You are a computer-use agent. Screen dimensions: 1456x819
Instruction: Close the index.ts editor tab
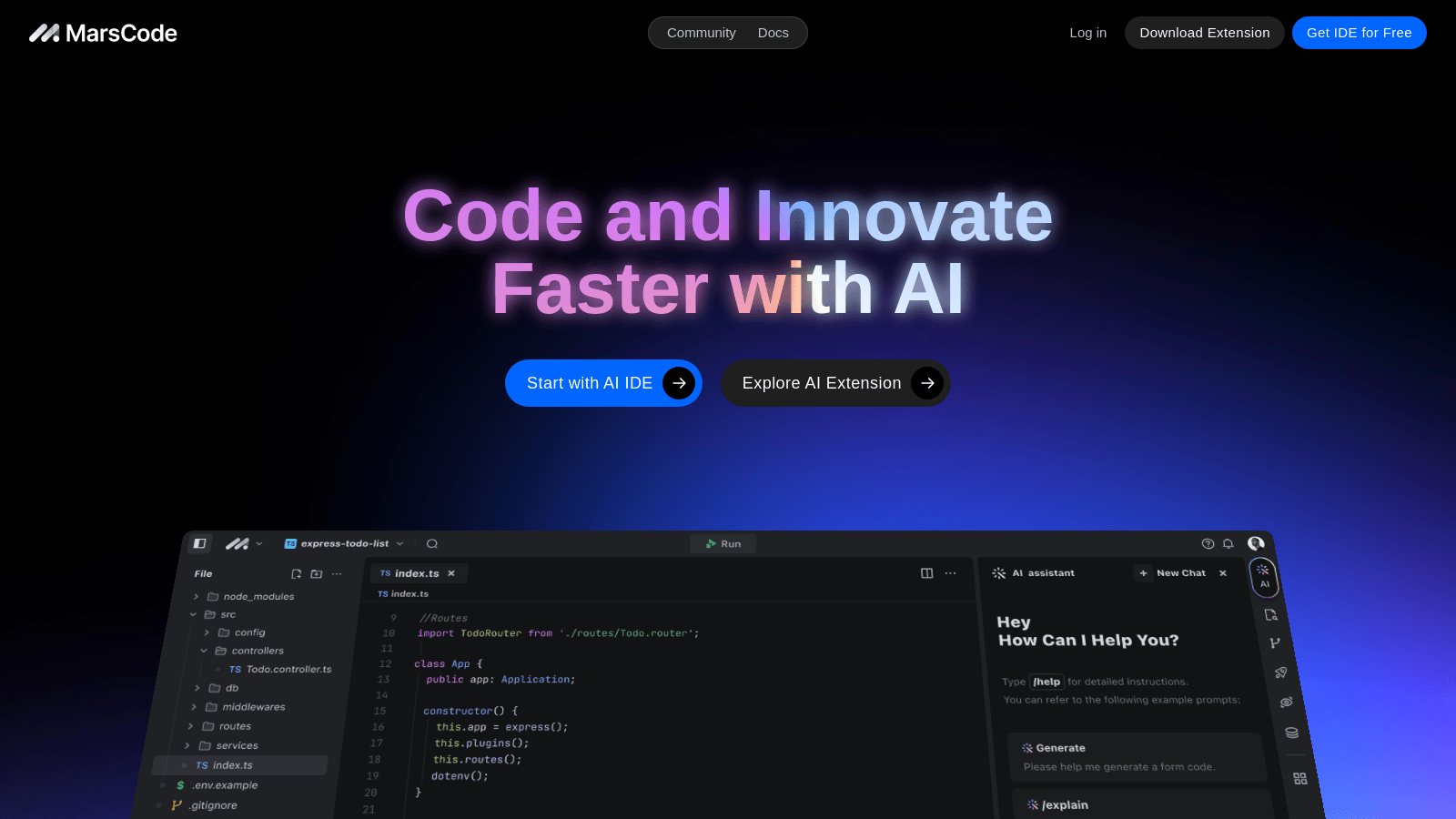pos(451,573)
